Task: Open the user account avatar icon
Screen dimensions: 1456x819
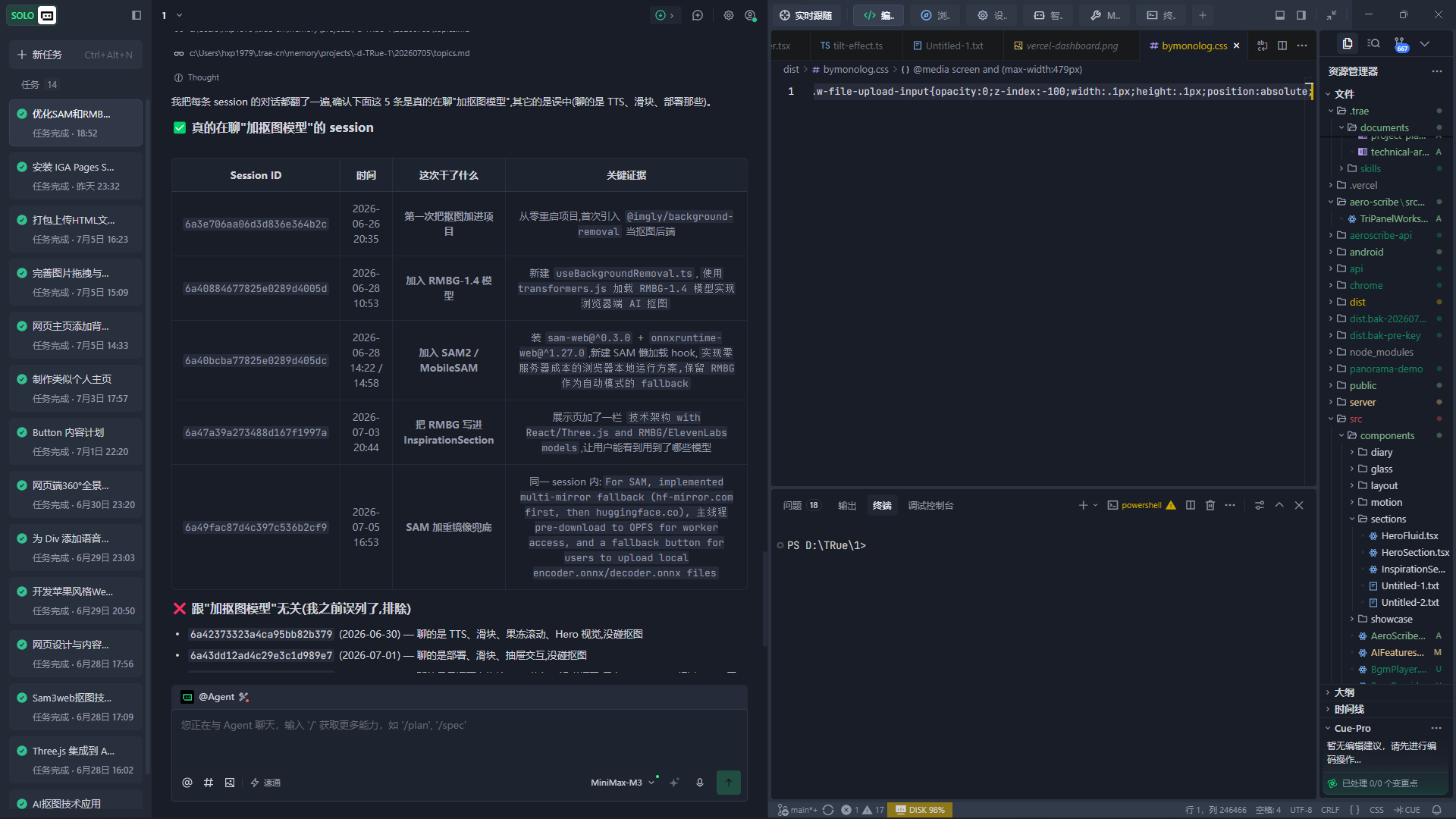Action: point(751,15)
